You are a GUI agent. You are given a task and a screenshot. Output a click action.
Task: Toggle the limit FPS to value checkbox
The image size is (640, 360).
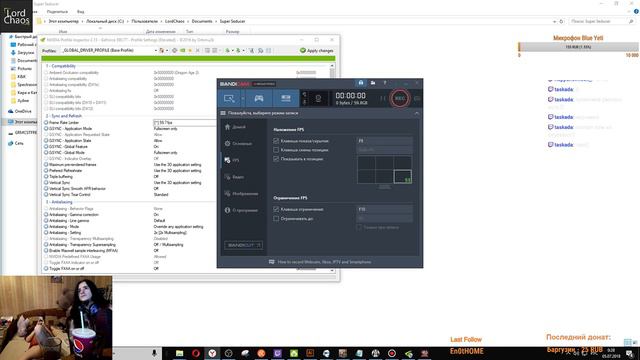(276, 218)
